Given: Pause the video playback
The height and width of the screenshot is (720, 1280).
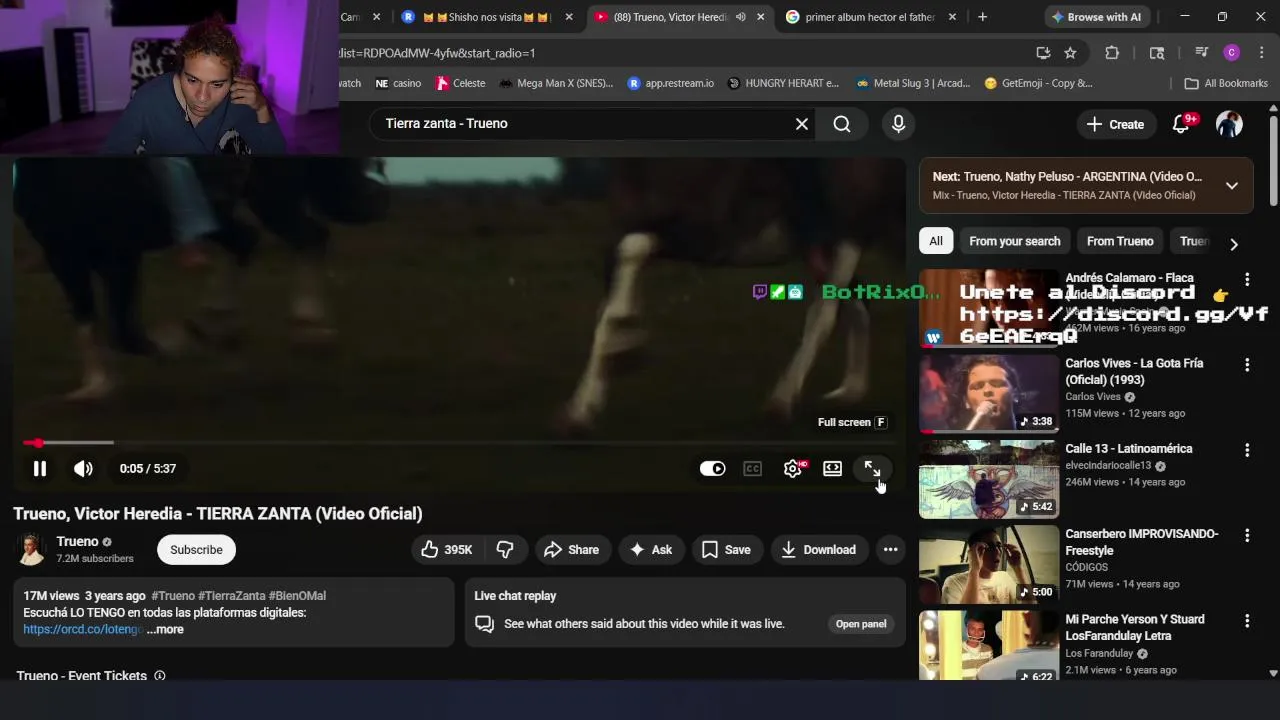Looking at the screenshot, I should (x=40, y=468).
